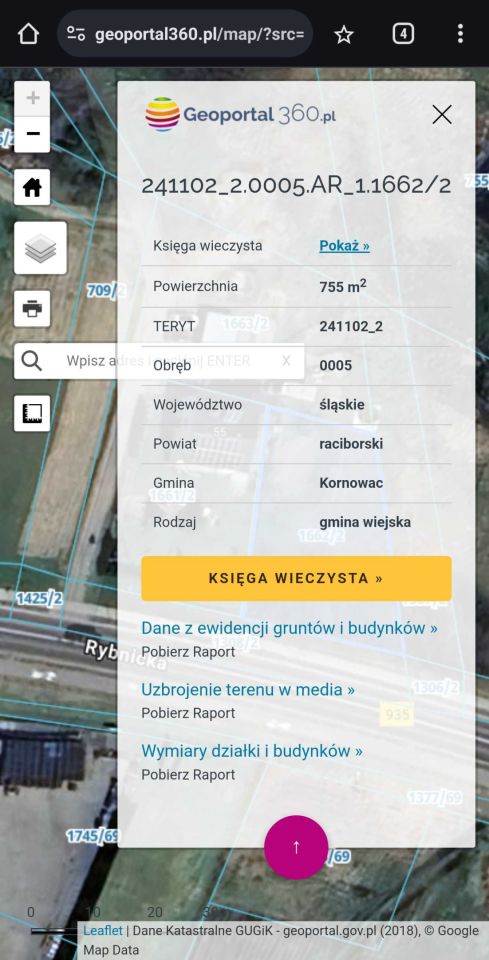Screen dimensions: 489x960
Task: Open Wymiary działki i budynków link
Action: pyautogui.click(x=252, y=751)
